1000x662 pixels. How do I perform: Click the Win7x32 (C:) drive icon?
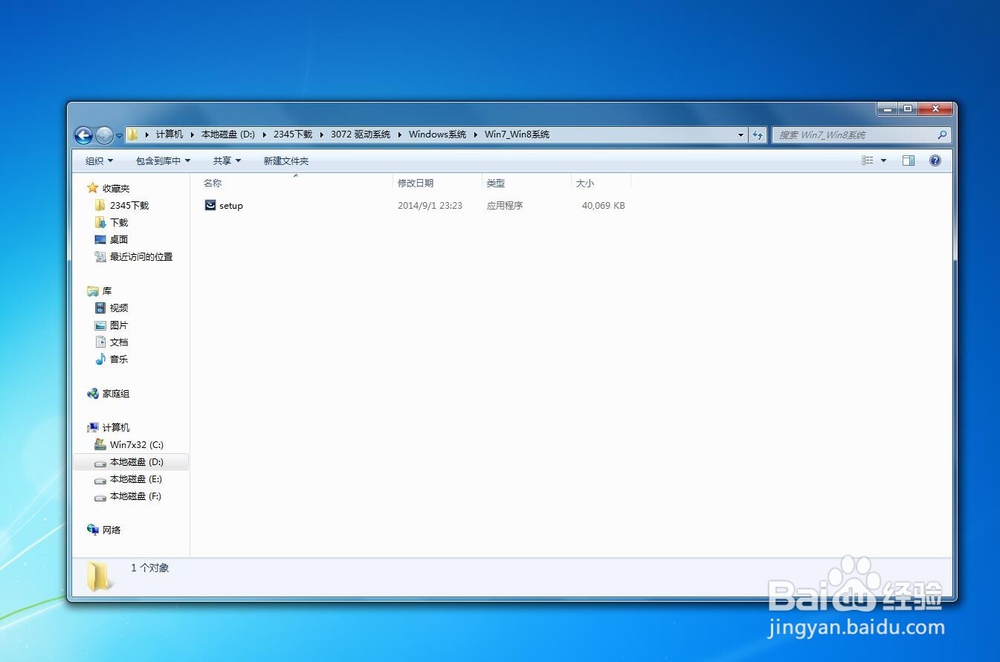(100, 444)
